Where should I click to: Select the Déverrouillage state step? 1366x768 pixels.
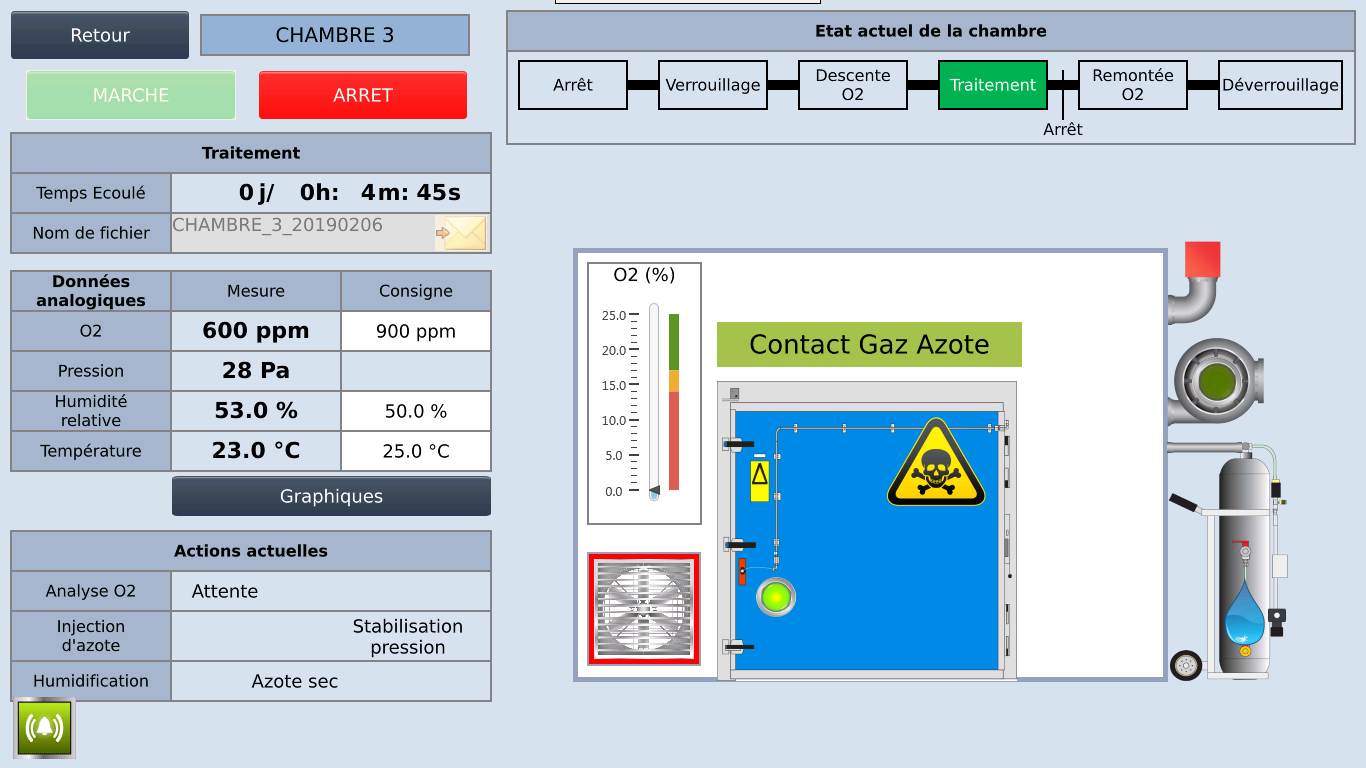[1280, 85]
